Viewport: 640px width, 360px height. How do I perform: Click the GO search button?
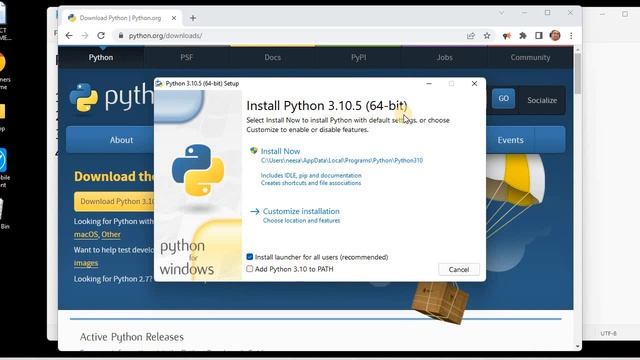coord(503,98)
